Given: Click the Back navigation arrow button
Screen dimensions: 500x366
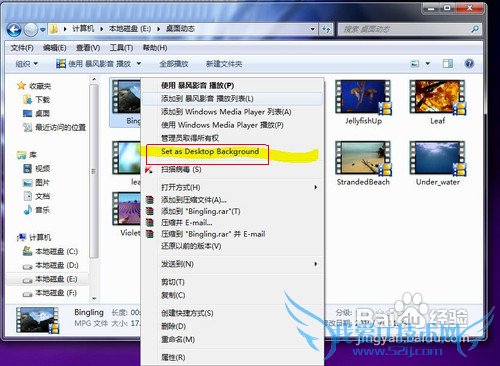Looking at the screenshot, I should tap(14, 30).
